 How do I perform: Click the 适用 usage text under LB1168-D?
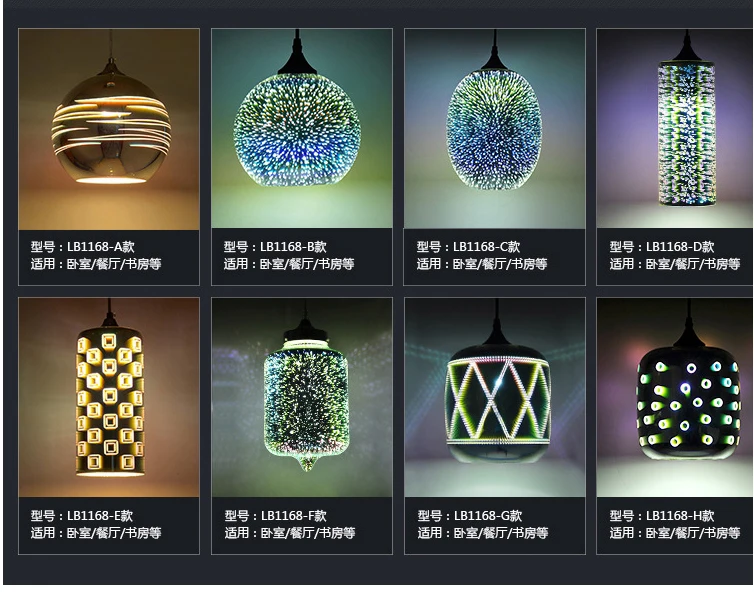pos(675,264)
